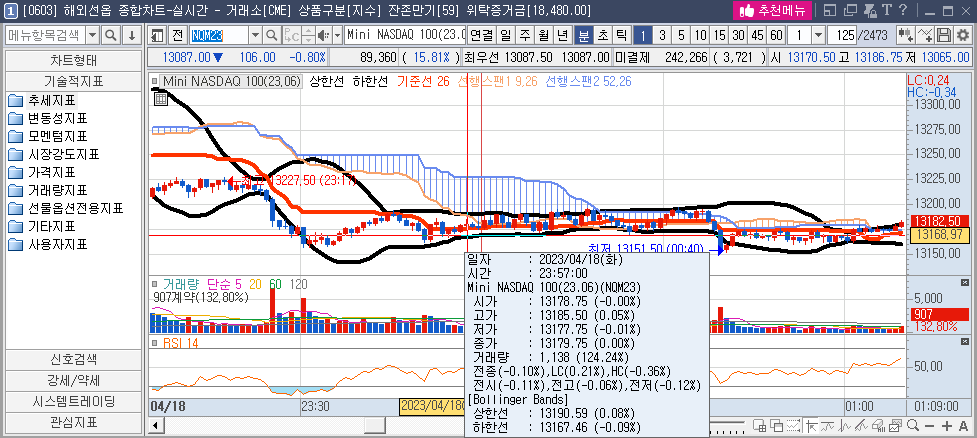977x438 pixels.
Task: Select the crosshair cursor tool in bottom toolbar
Action: pos(811,426)
